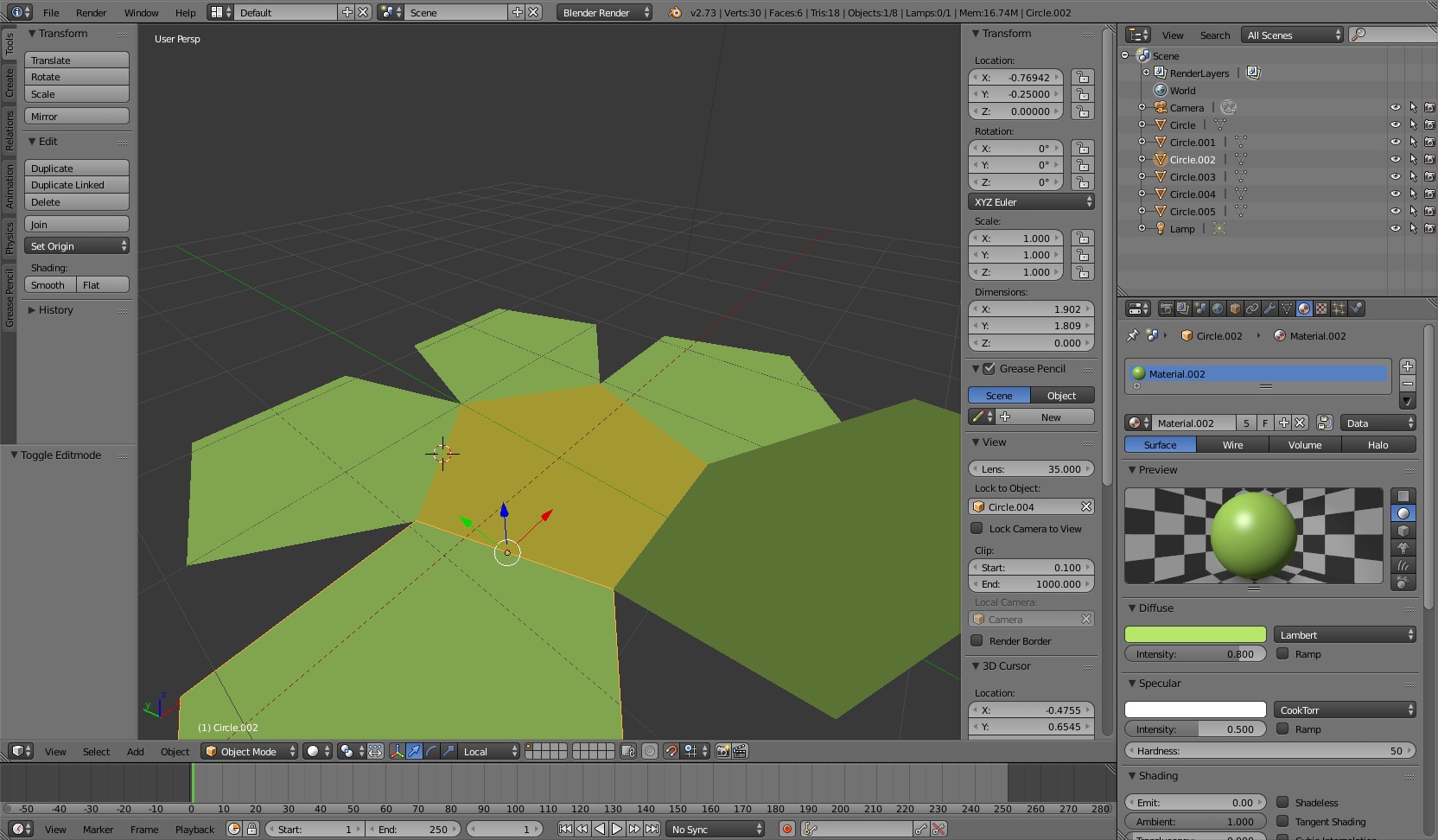The width and height of the screenshot is (1438, 840).
Task: Click the Delete button in Edit panel
Action: click(x=77, y=202)
